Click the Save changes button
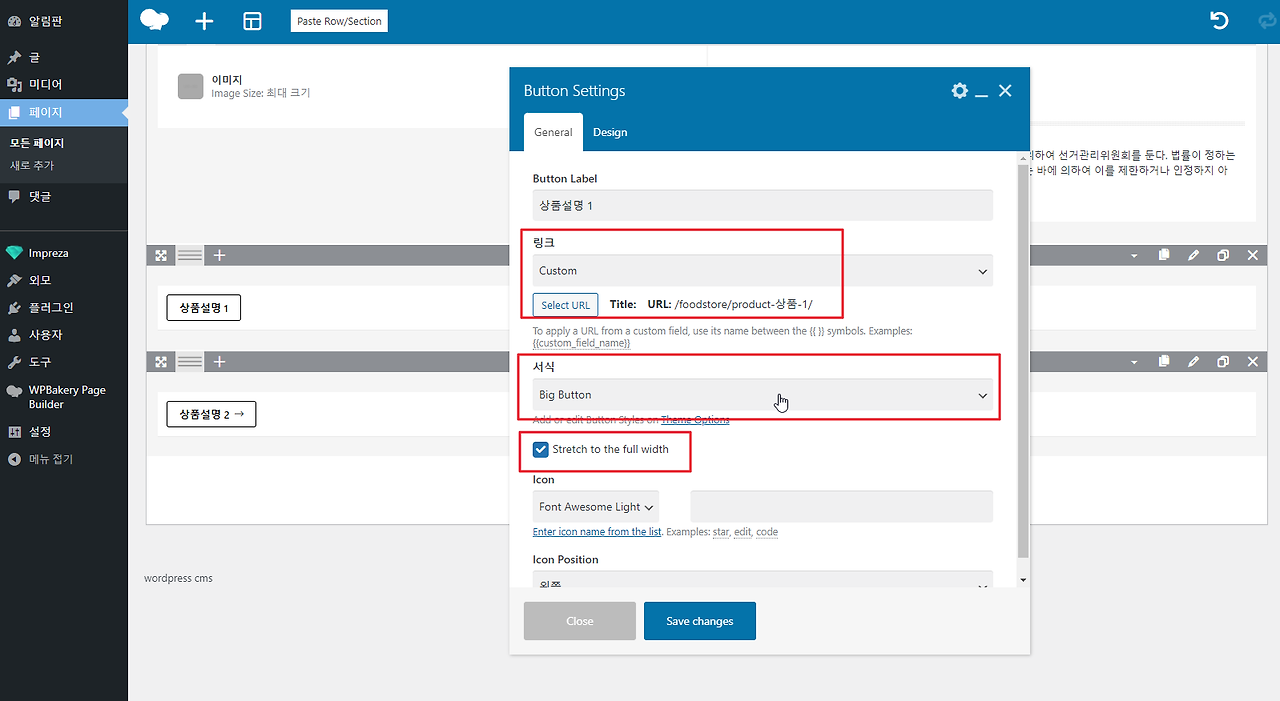This screenshot has width=1280, height=701. click(x=700, y=621)
